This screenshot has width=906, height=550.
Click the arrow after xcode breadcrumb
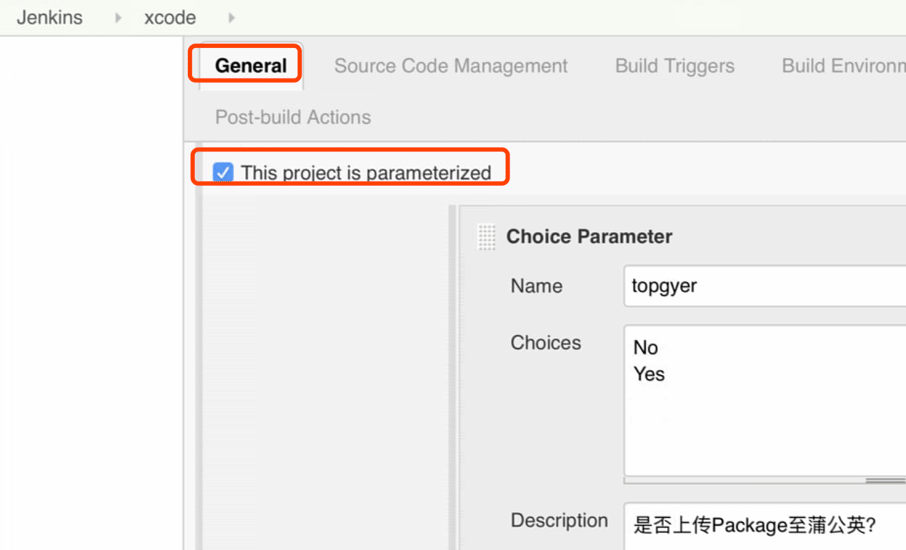(231, 18)
